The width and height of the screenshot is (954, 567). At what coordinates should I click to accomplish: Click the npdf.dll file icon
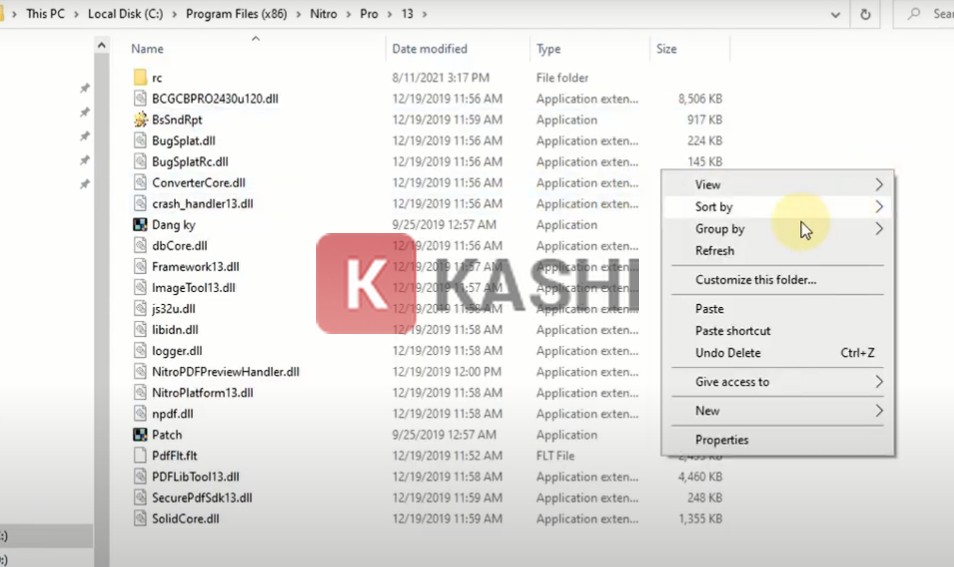coord(140,413)
